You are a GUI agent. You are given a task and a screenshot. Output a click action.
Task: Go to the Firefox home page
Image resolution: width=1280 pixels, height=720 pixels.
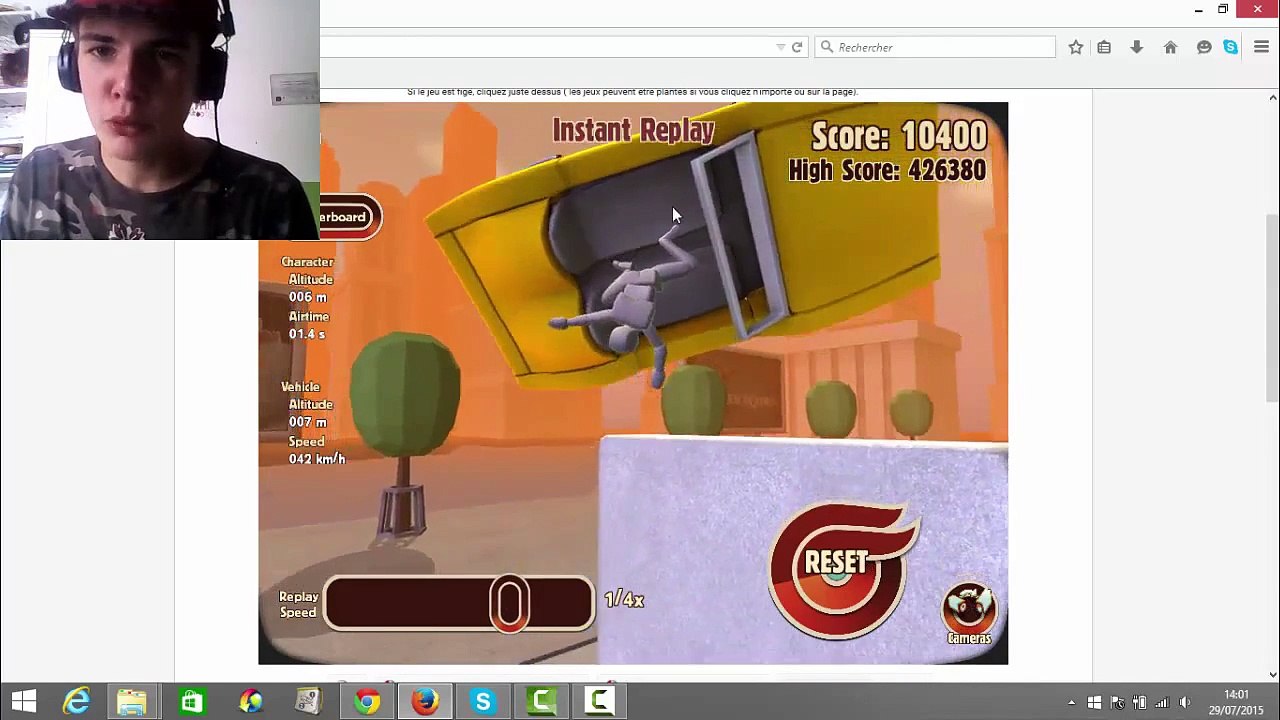point(1170,47)
